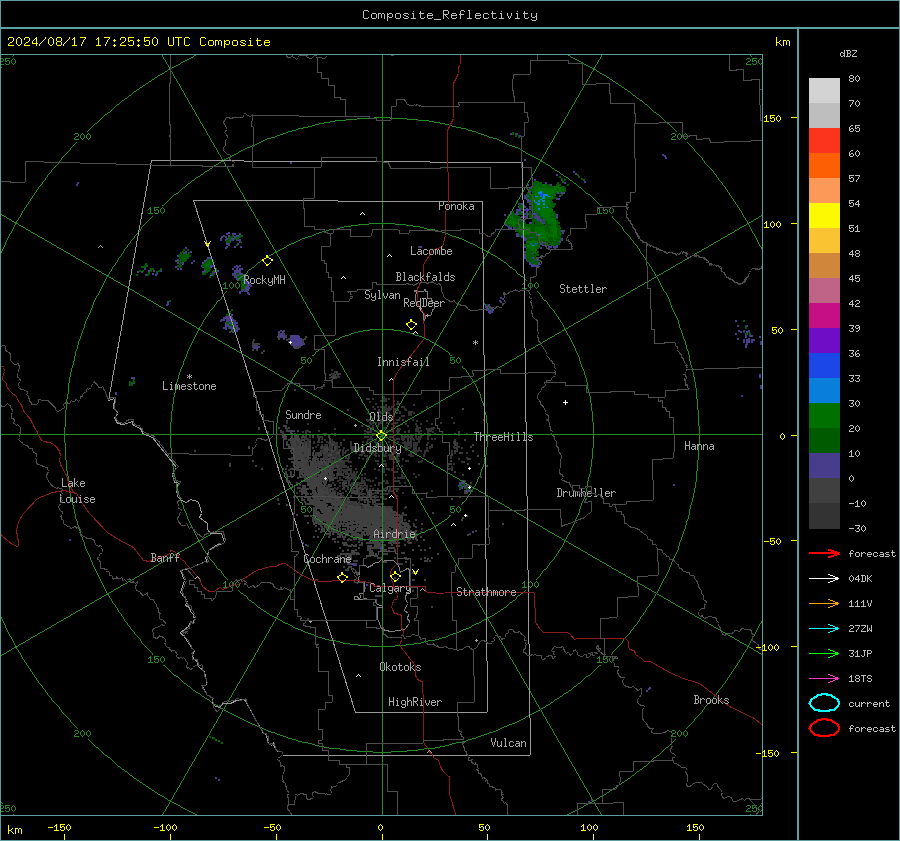Select the yellow diamond marker below Cochrane
This screenshot has width=900, height=841.
pos(343,577)
